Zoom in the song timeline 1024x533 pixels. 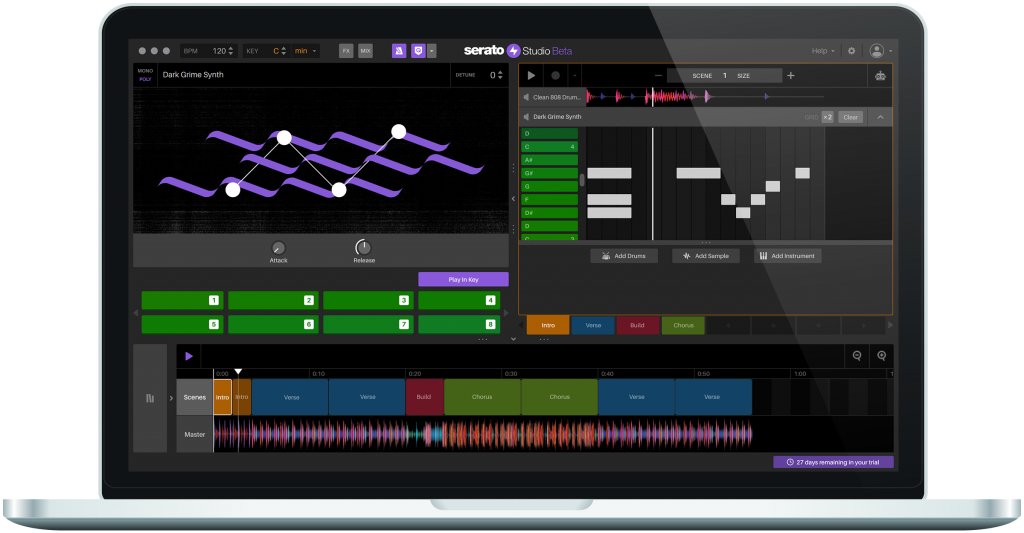pyautogui.click(x=881, y=355)
